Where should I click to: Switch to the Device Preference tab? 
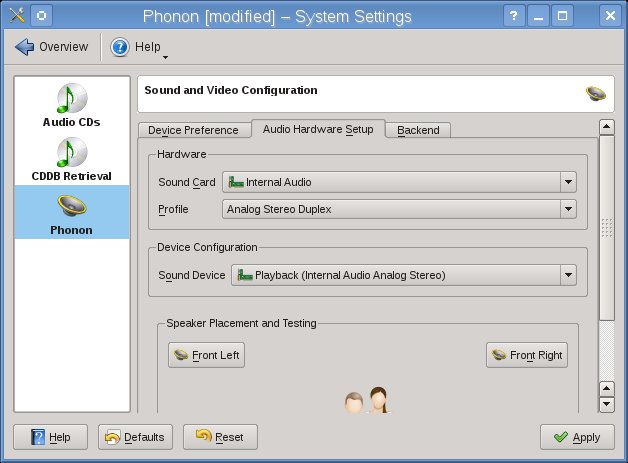(194, 130)
